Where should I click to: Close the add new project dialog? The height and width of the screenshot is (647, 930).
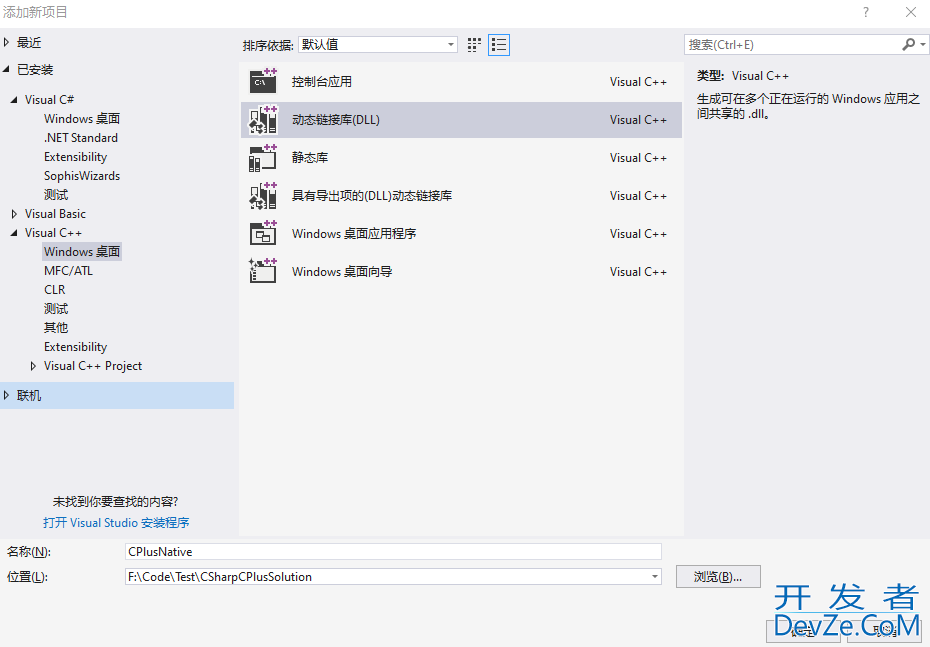[911, 12]
